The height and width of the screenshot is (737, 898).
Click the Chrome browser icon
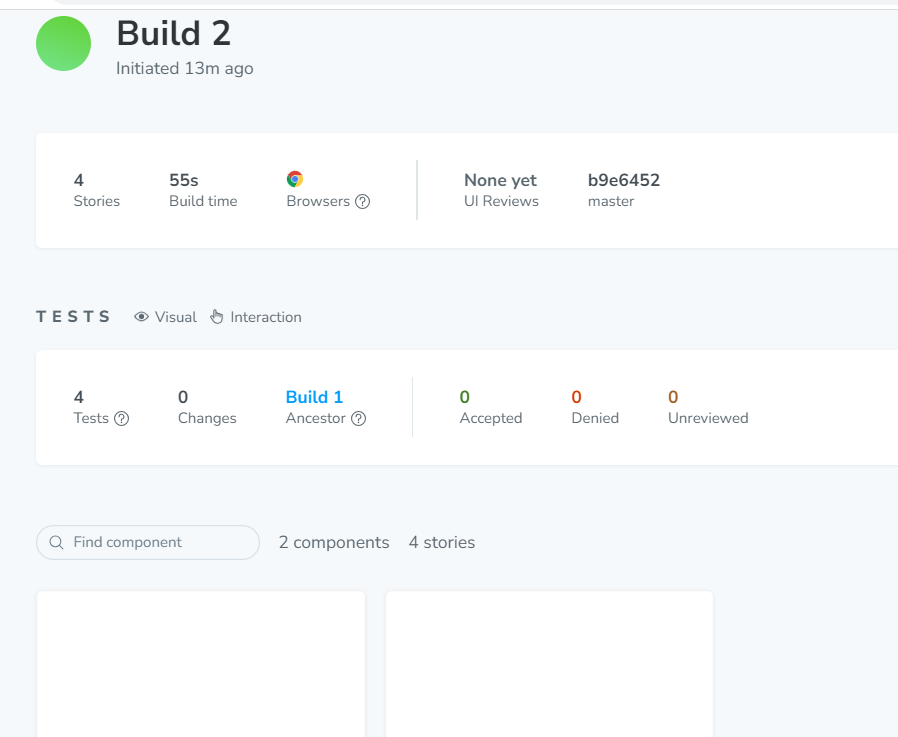295,179
